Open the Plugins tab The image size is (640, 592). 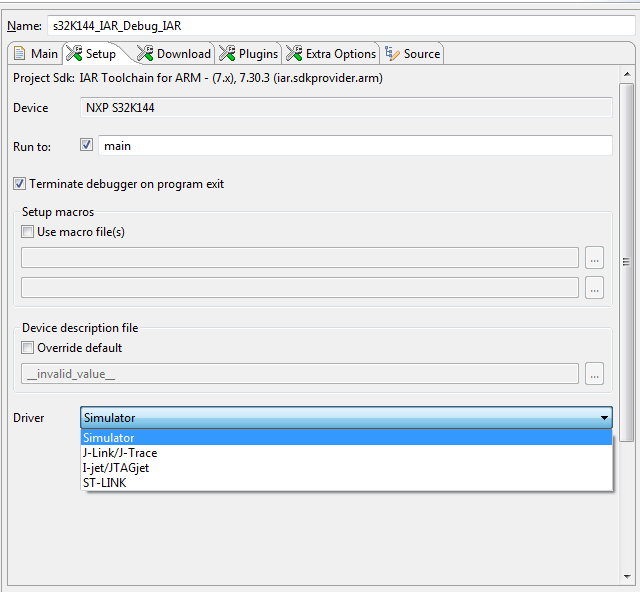249,53
